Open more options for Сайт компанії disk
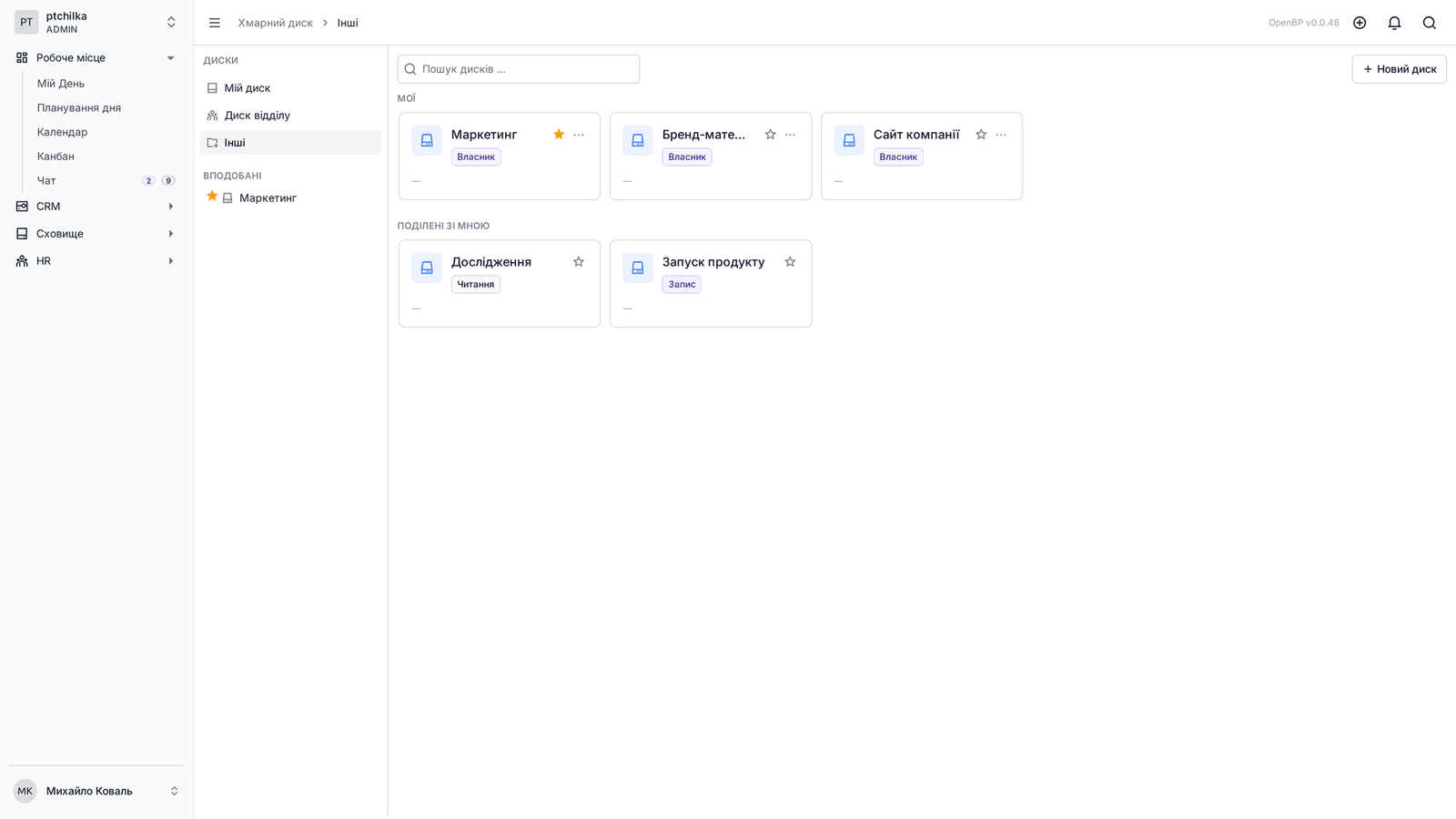Viewport: 1456px width, 819px height. 1001,135
